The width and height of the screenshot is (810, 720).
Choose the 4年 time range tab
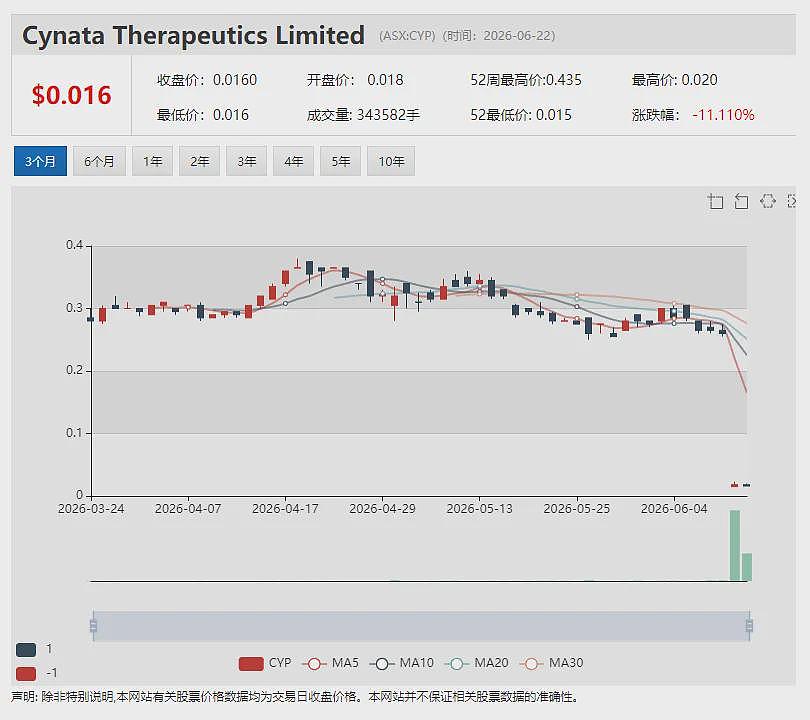[293, 161]
